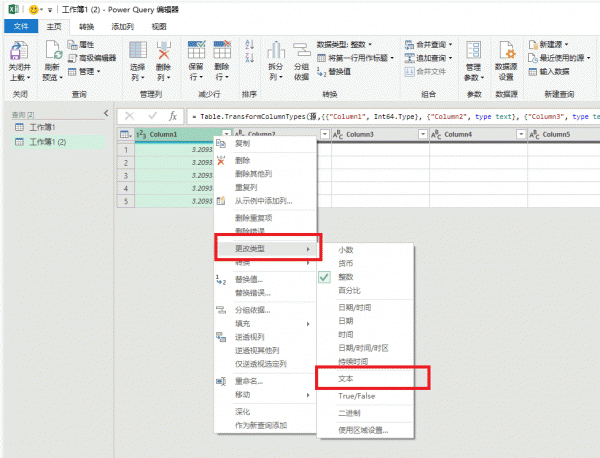Choose True/False type in submenu
600x458 pixels.
356,396
